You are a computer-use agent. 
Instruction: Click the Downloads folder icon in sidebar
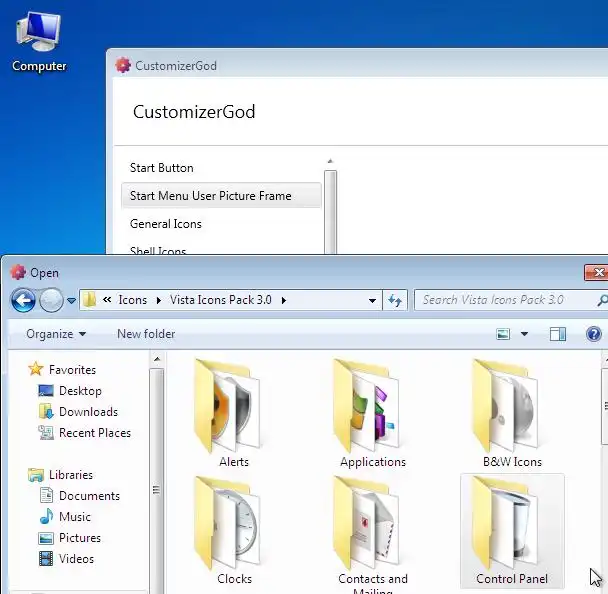point(46,411)
